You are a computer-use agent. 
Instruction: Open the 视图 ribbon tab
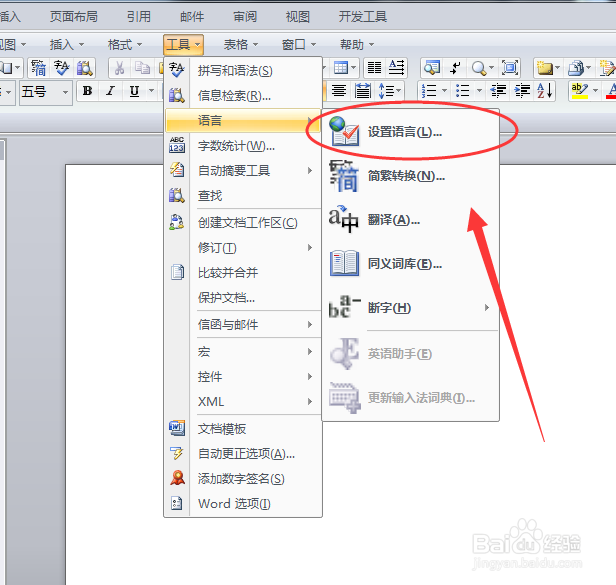click(x=298, y=17)
